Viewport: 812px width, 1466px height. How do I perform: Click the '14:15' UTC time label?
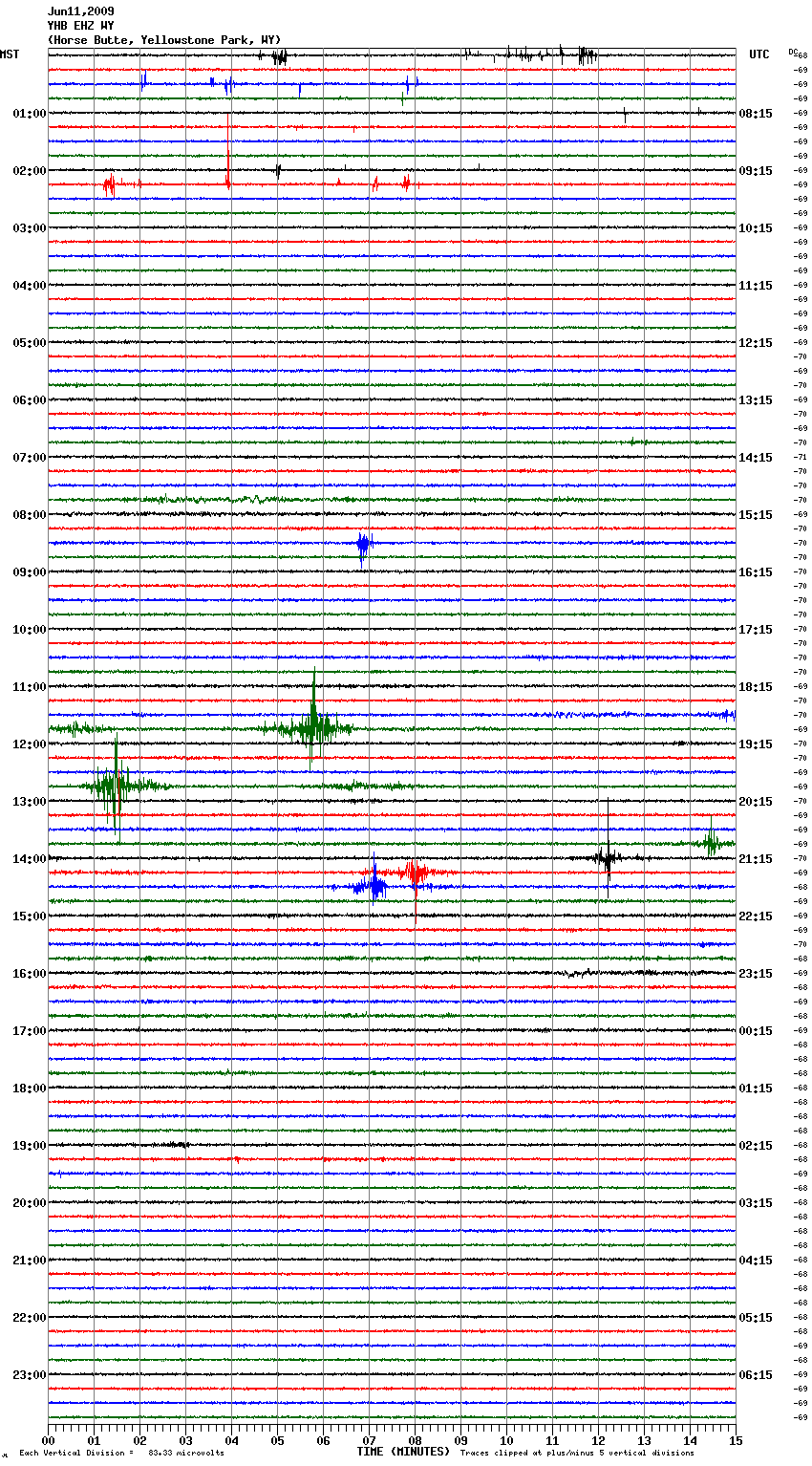point(756,458)
